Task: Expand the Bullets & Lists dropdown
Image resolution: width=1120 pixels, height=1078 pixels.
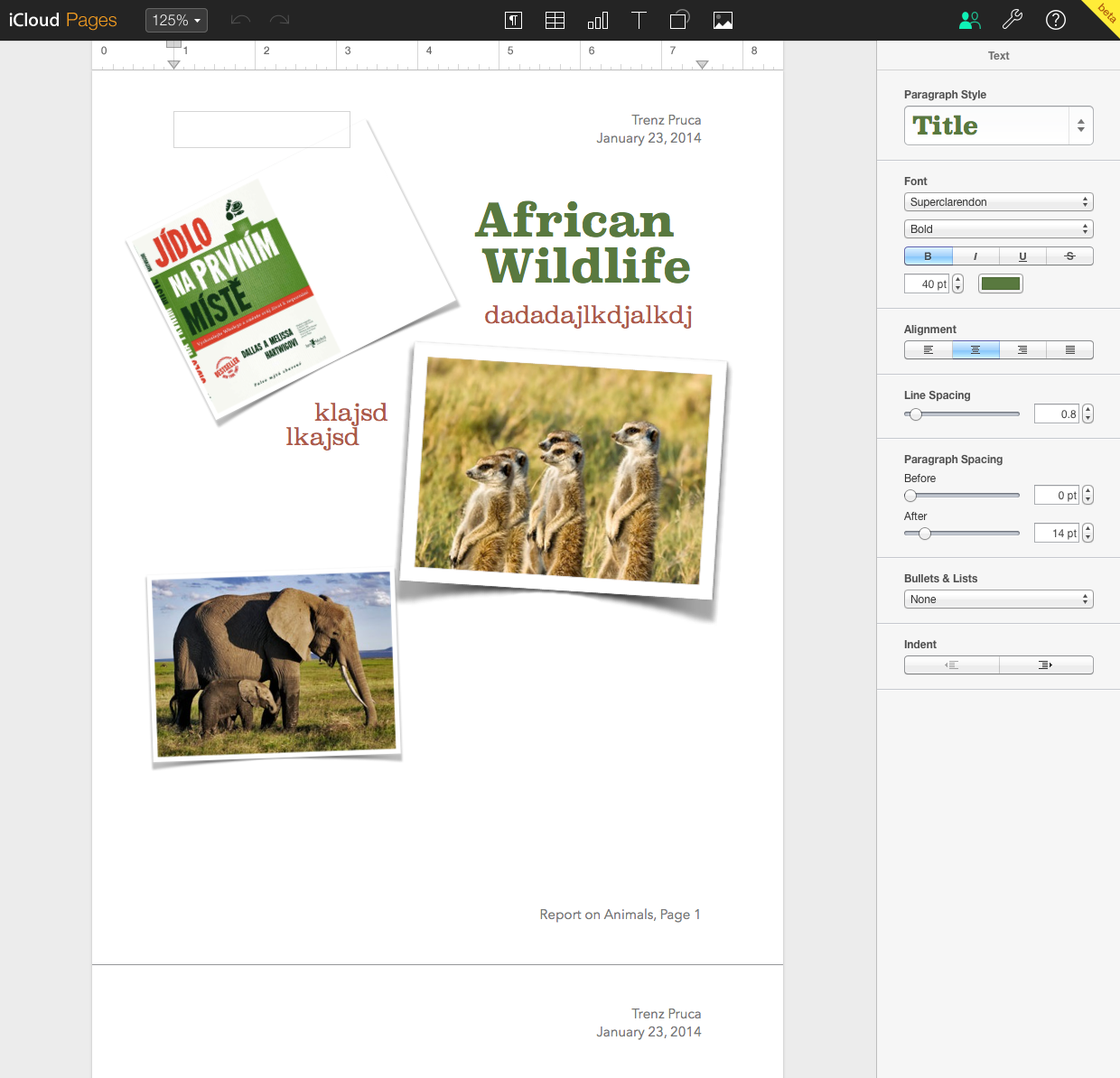Action: pos(998,599)
